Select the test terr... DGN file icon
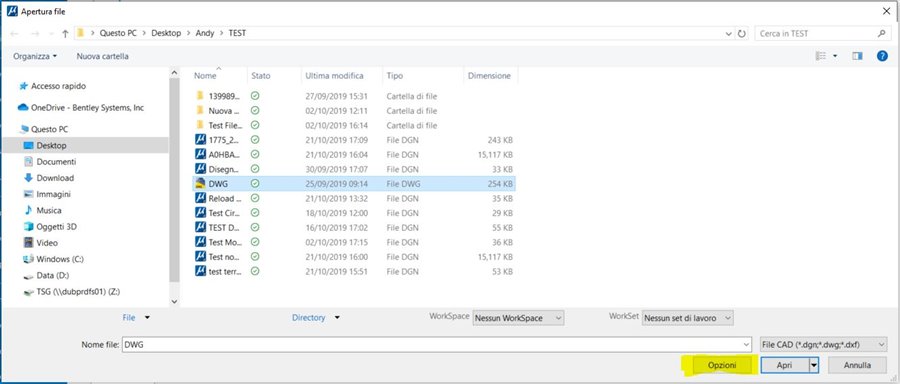 [200, 271]
